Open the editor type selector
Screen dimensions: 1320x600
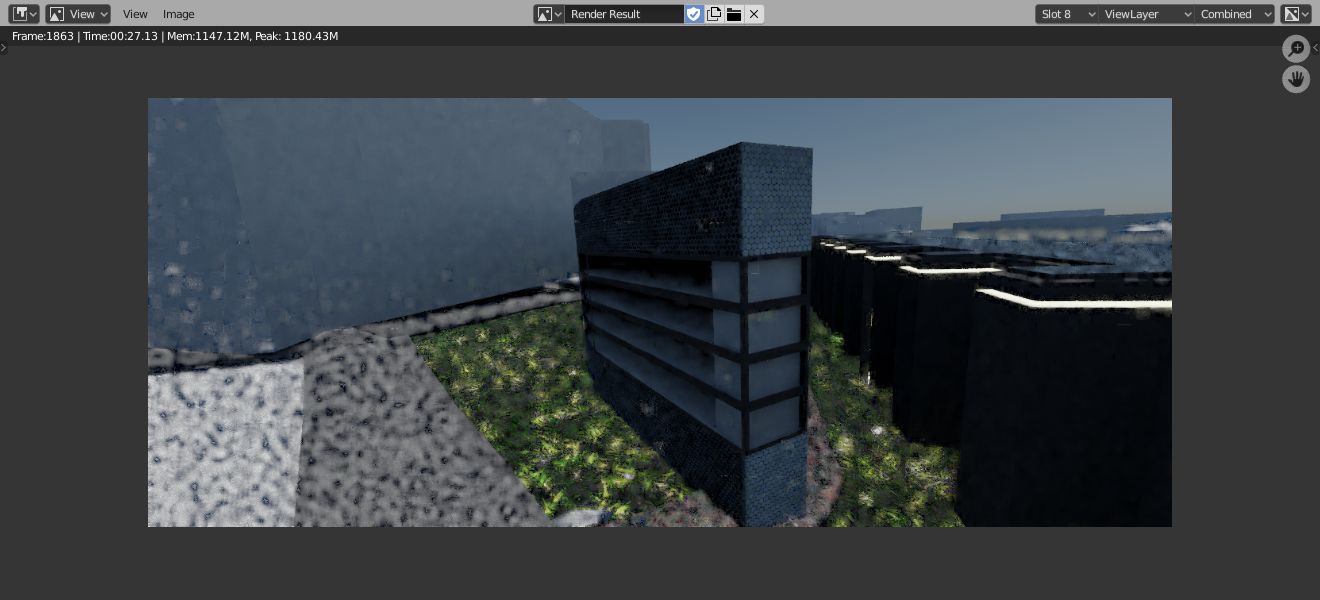point(24,14)
